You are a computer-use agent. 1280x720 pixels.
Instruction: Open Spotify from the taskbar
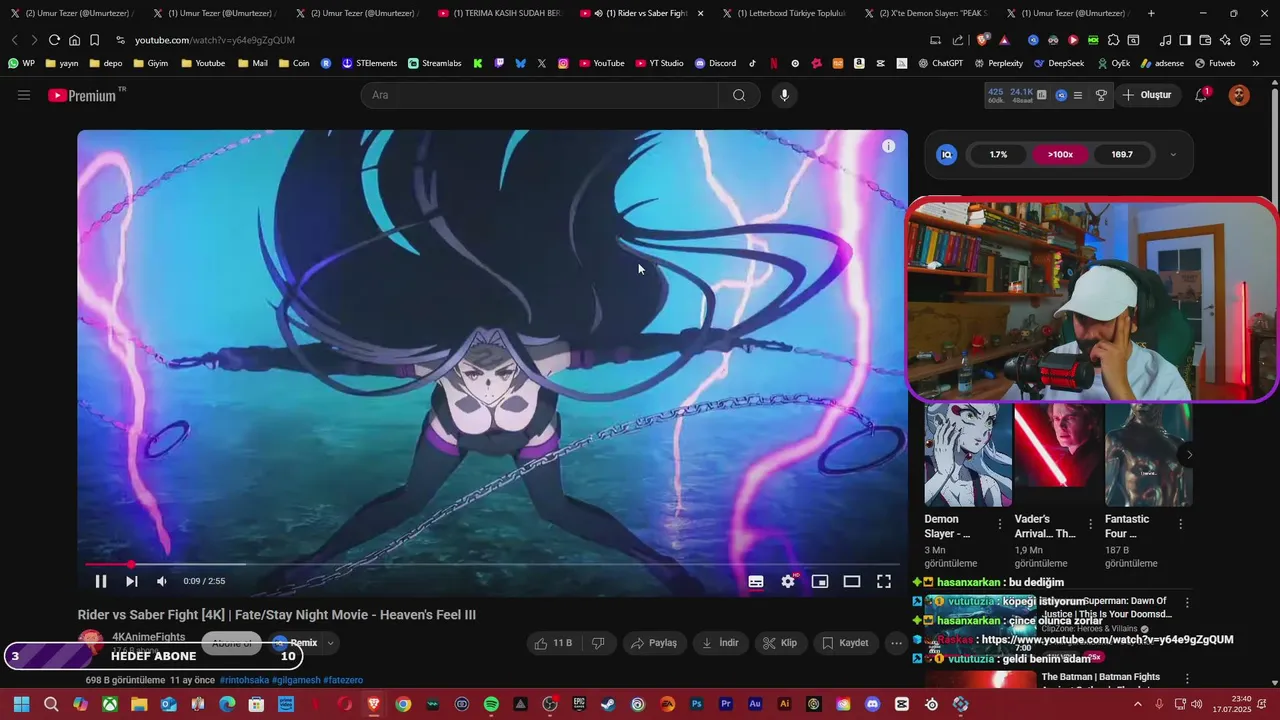[491, 704]
